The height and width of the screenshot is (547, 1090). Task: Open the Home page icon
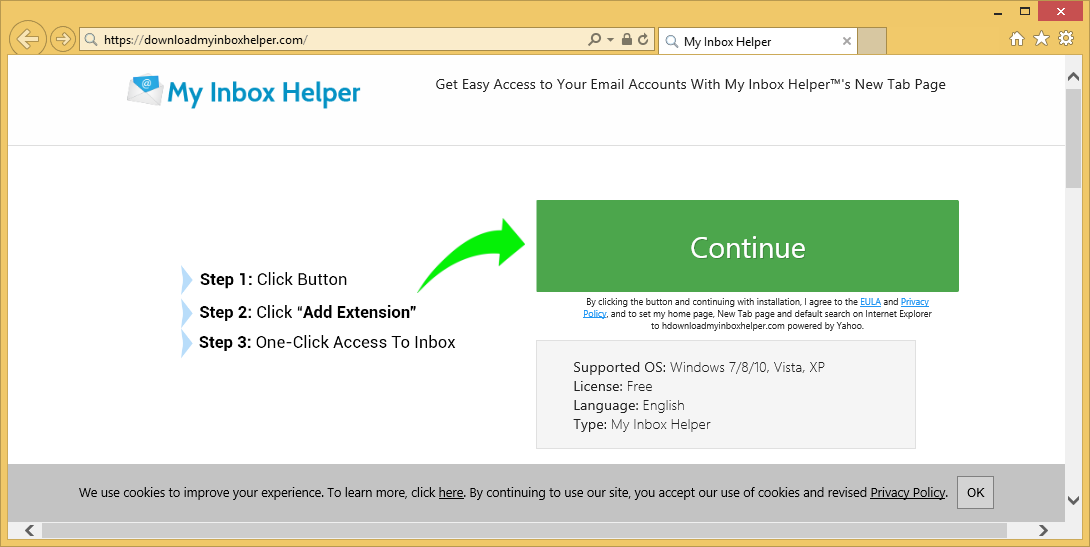coord(1017,39)
